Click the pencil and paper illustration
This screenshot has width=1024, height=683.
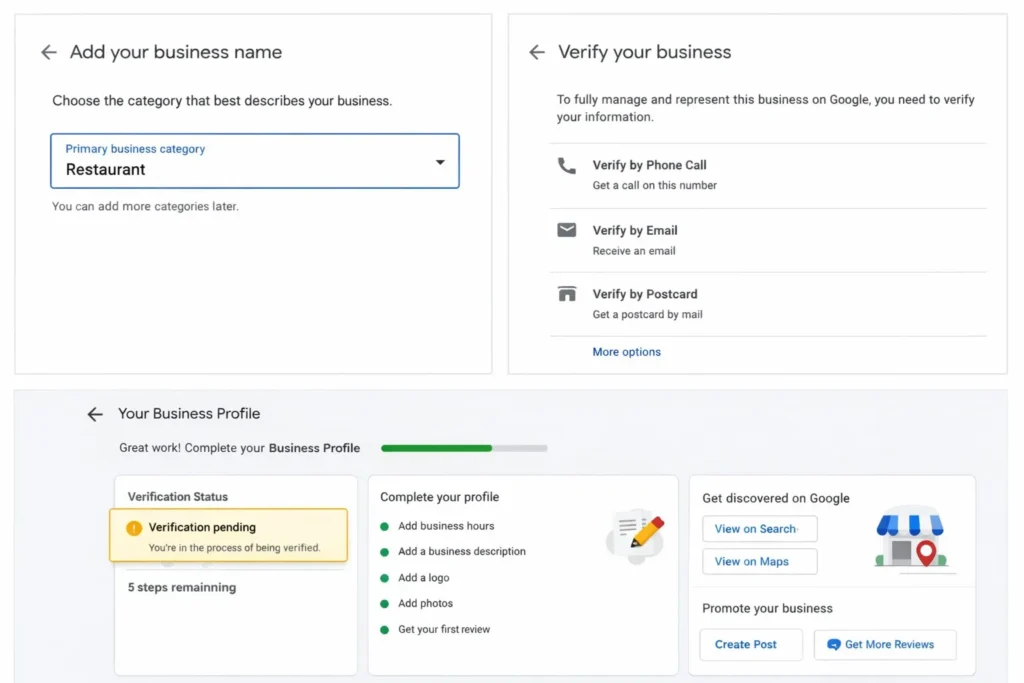636,538
